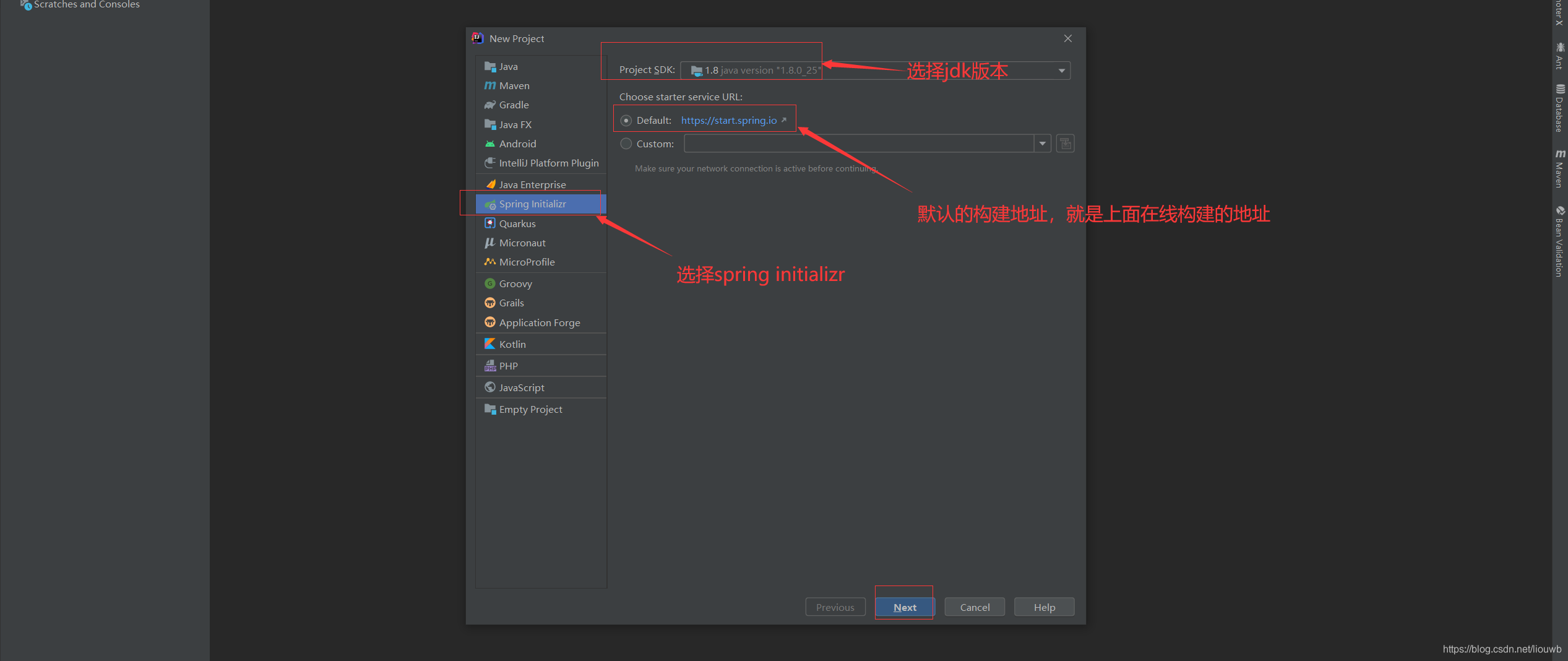Open the Project SDK dropdown arrow

(x=1062, y=71)
